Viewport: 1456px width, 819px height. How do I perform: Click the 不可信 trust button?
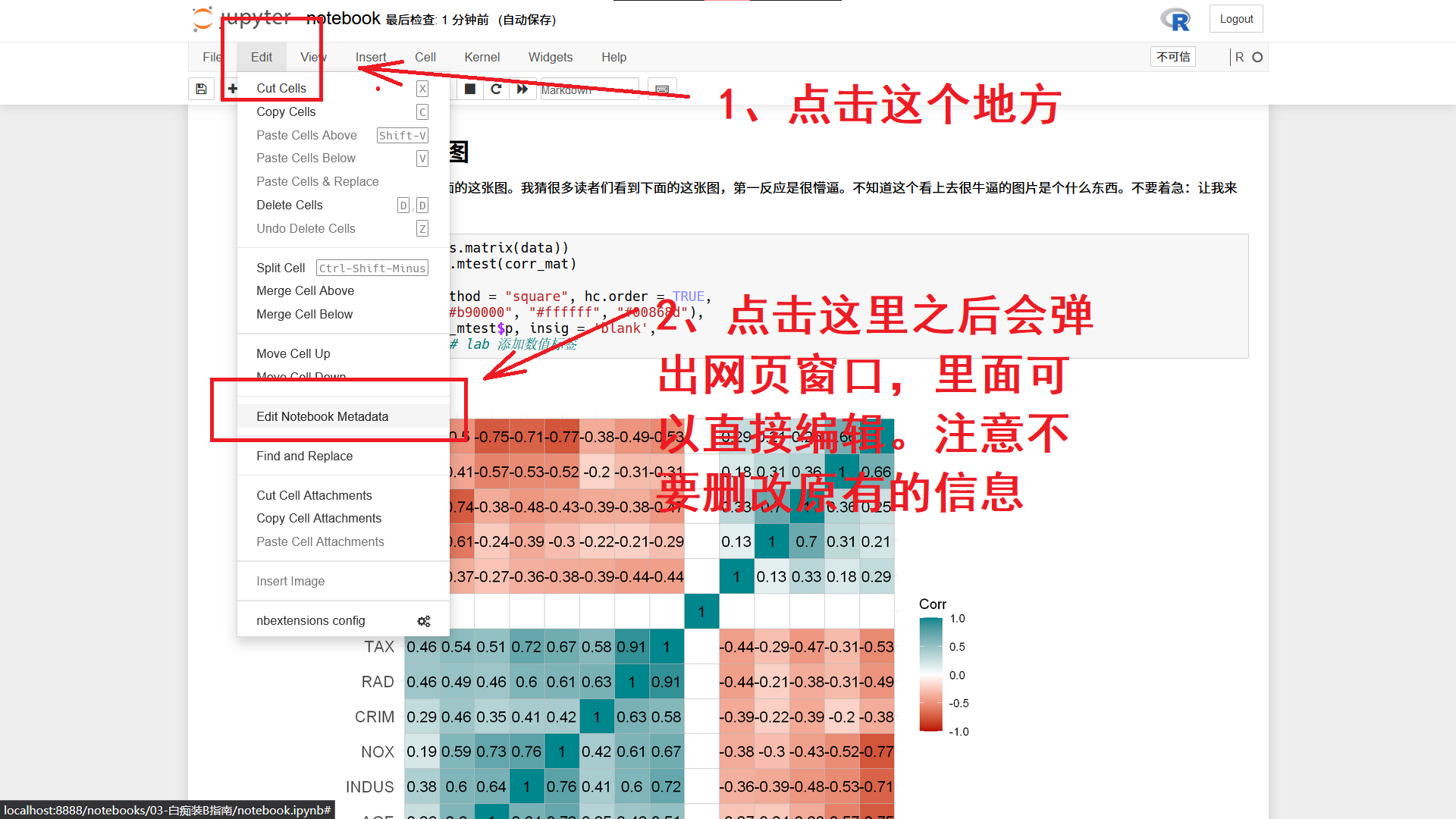[1173, 57]
